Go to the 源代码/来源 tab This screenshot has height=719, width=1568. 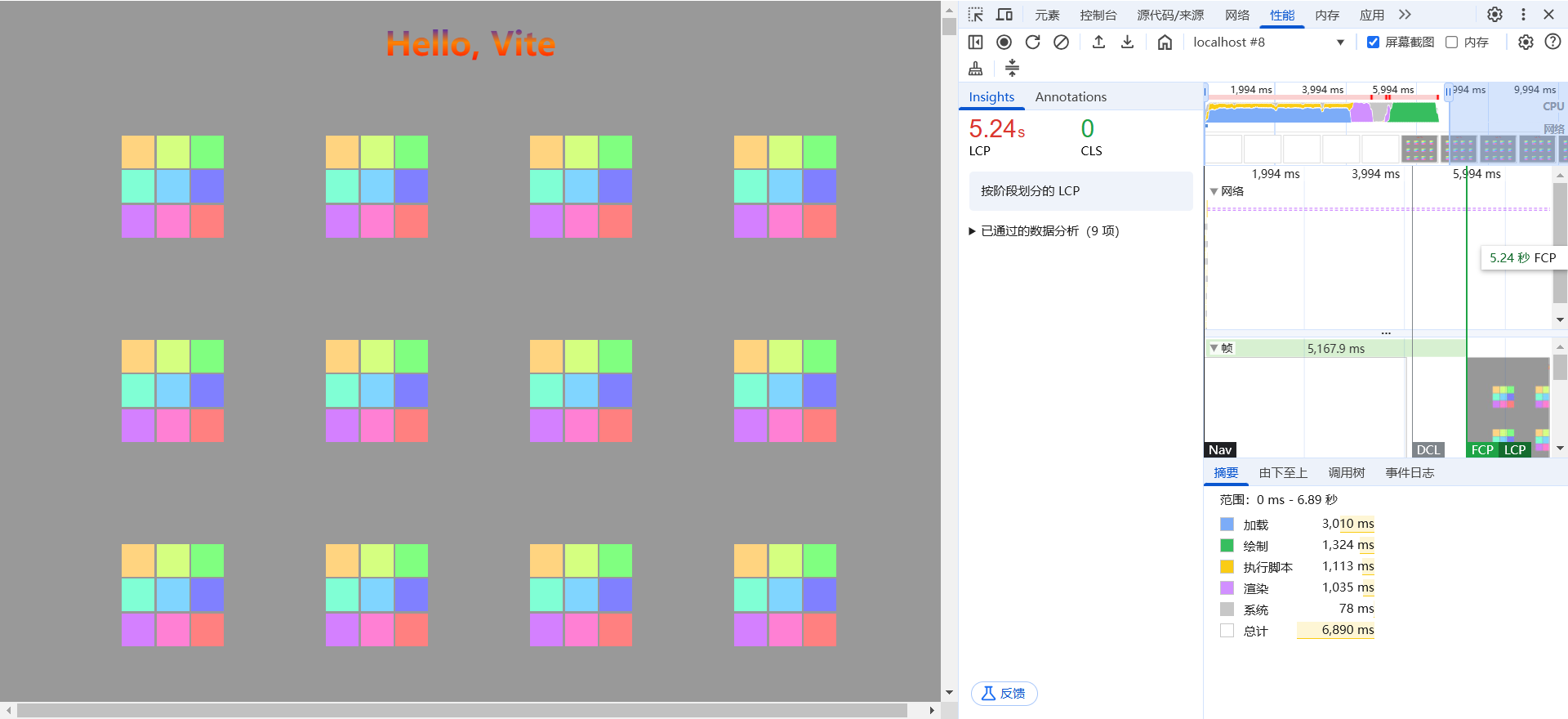1170,15
